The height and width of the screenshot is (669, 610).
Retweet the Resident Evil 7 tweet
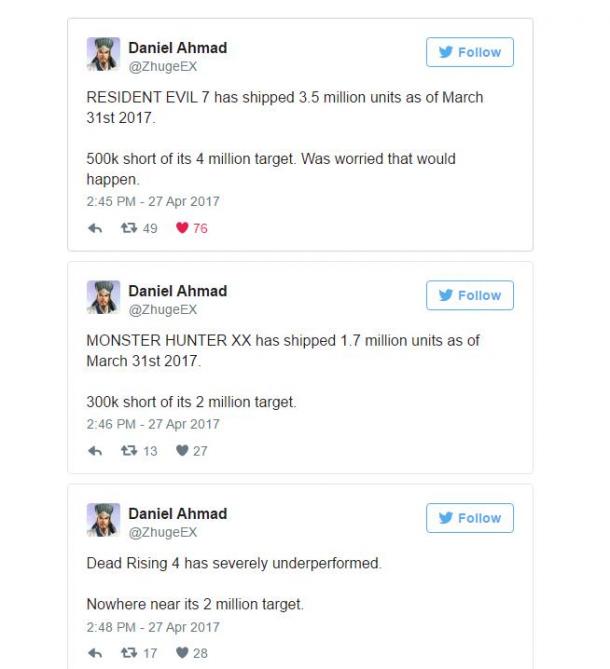(129, 228)
